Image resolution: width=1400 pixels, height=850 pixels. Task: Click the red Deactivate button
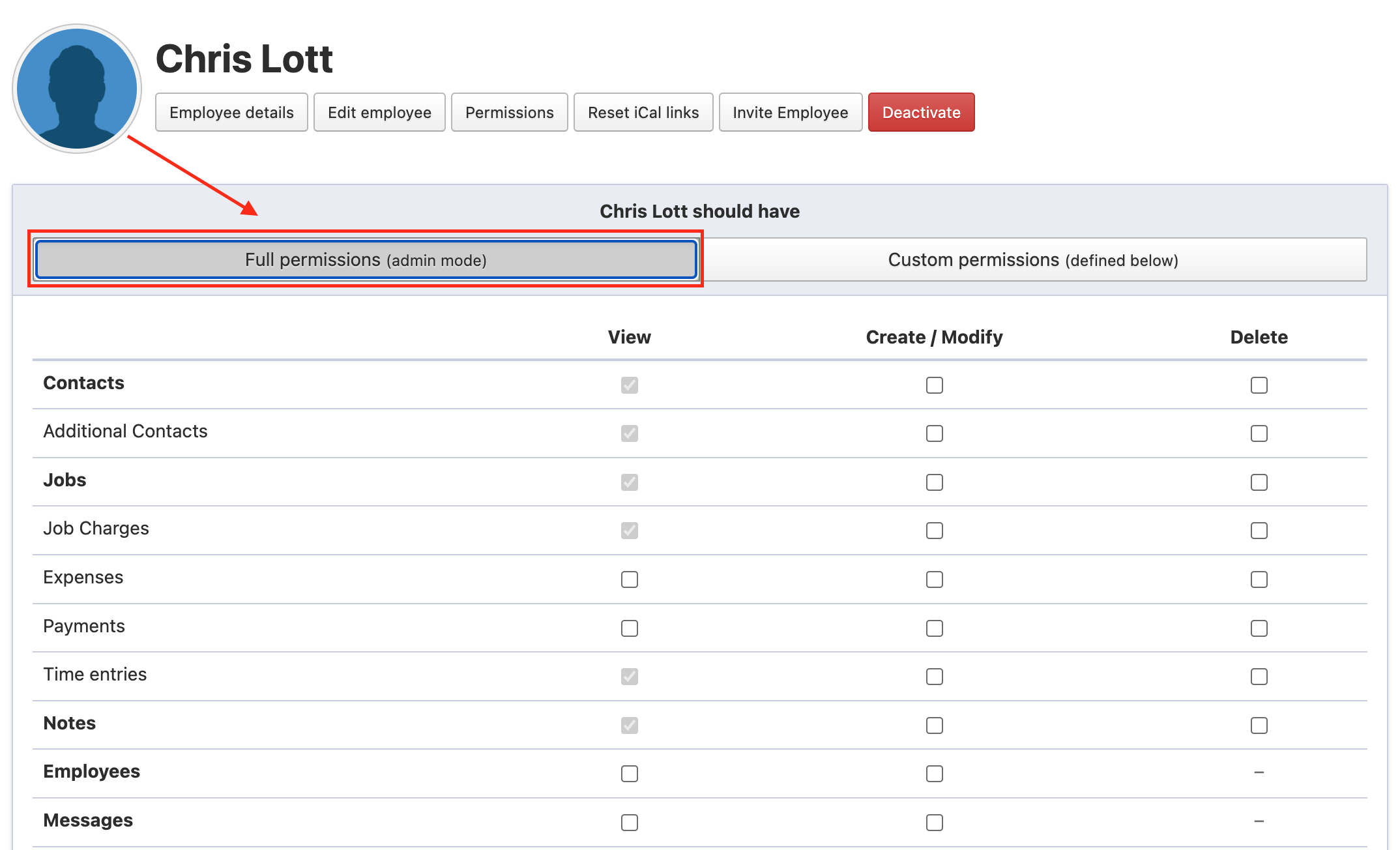pos(921,113)
